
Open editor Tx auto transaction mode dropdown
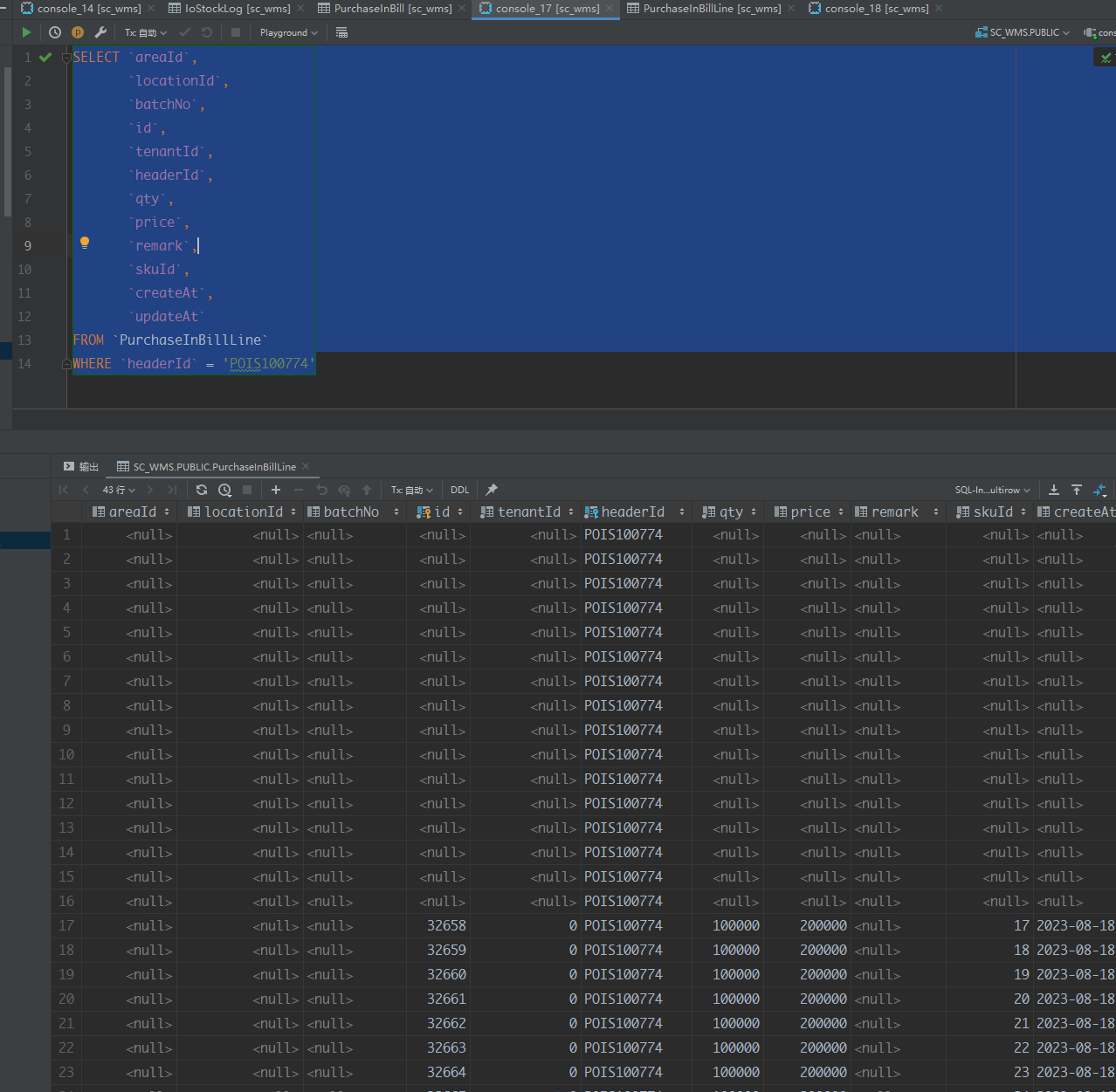point(145,32)
